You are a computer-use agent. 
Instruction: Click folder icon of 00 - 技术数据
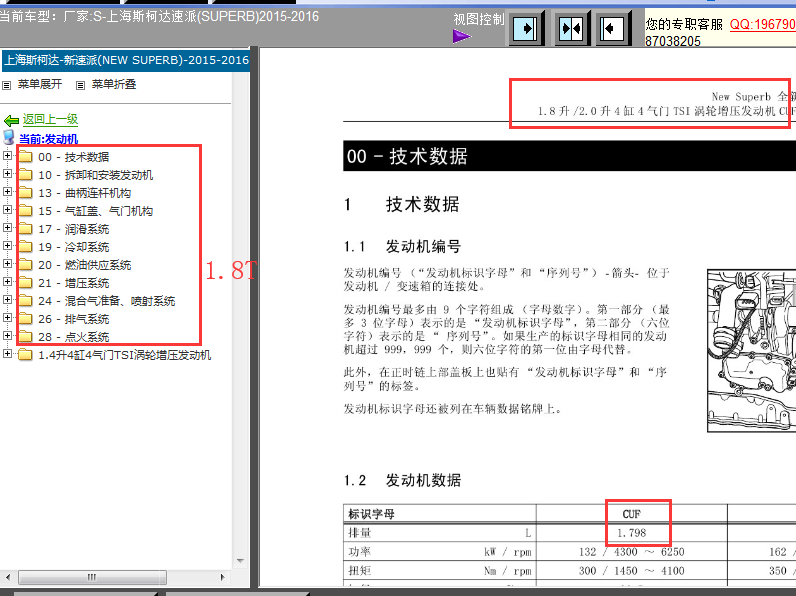coord(25,156)
